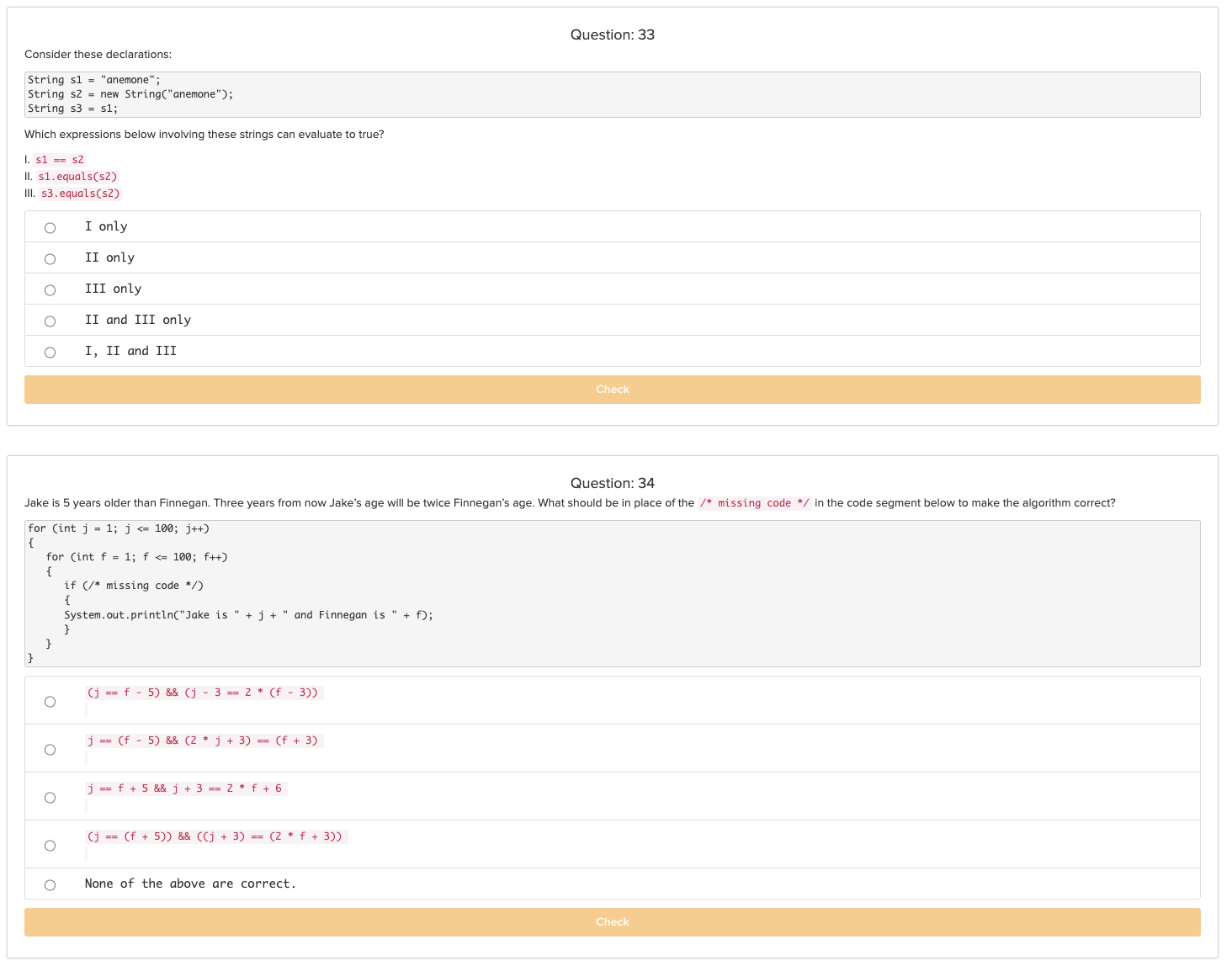Click expression I "s1 == s2"
This screenshot has height=966, width=1232.
(x=60, y=160)
